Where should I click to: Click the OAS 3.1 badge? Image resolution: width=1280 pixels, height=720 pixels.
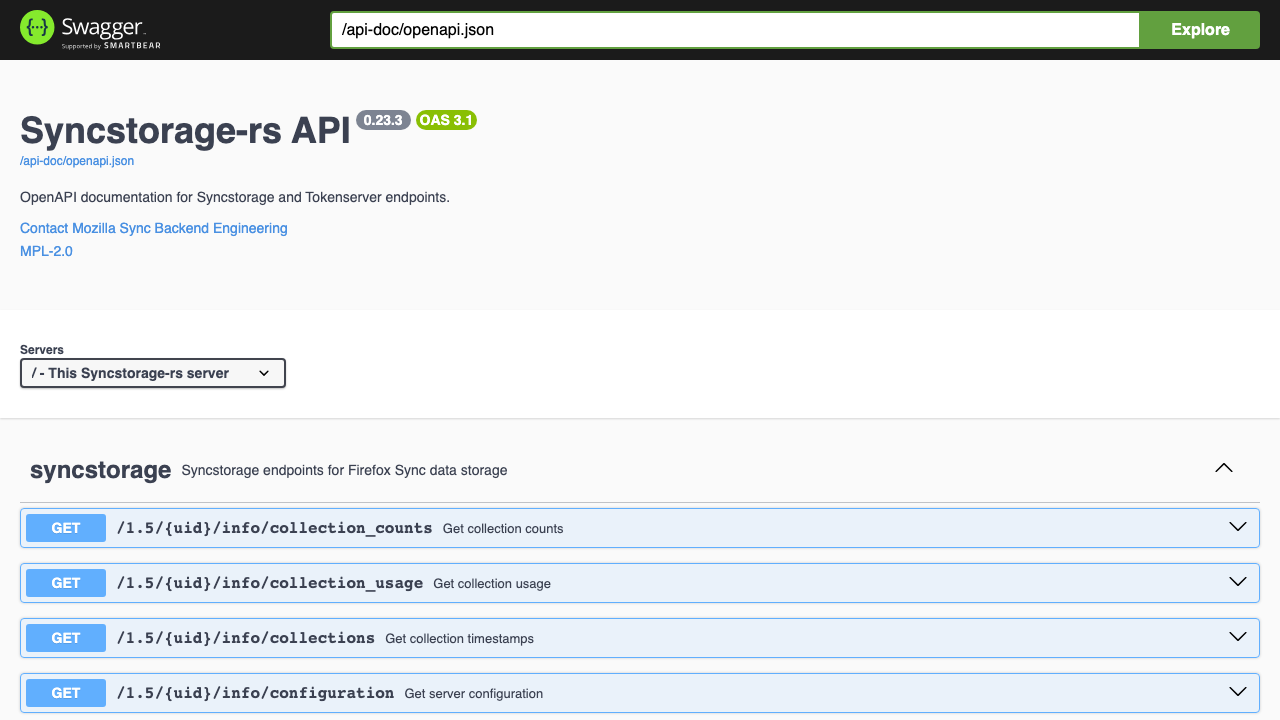pyautogui.click(x=446, y=120)
